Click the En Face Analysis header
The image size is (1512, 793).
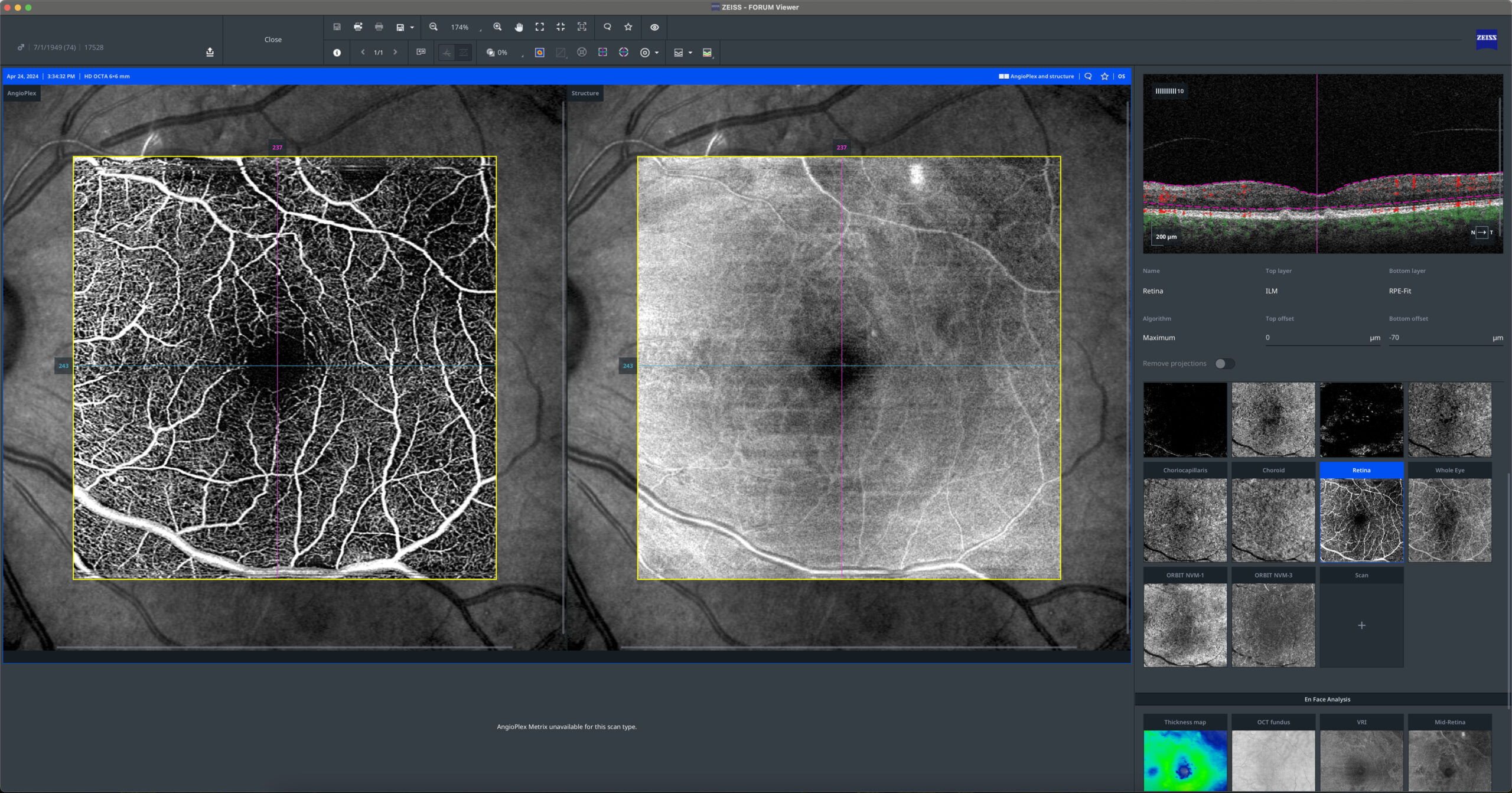1327,699
